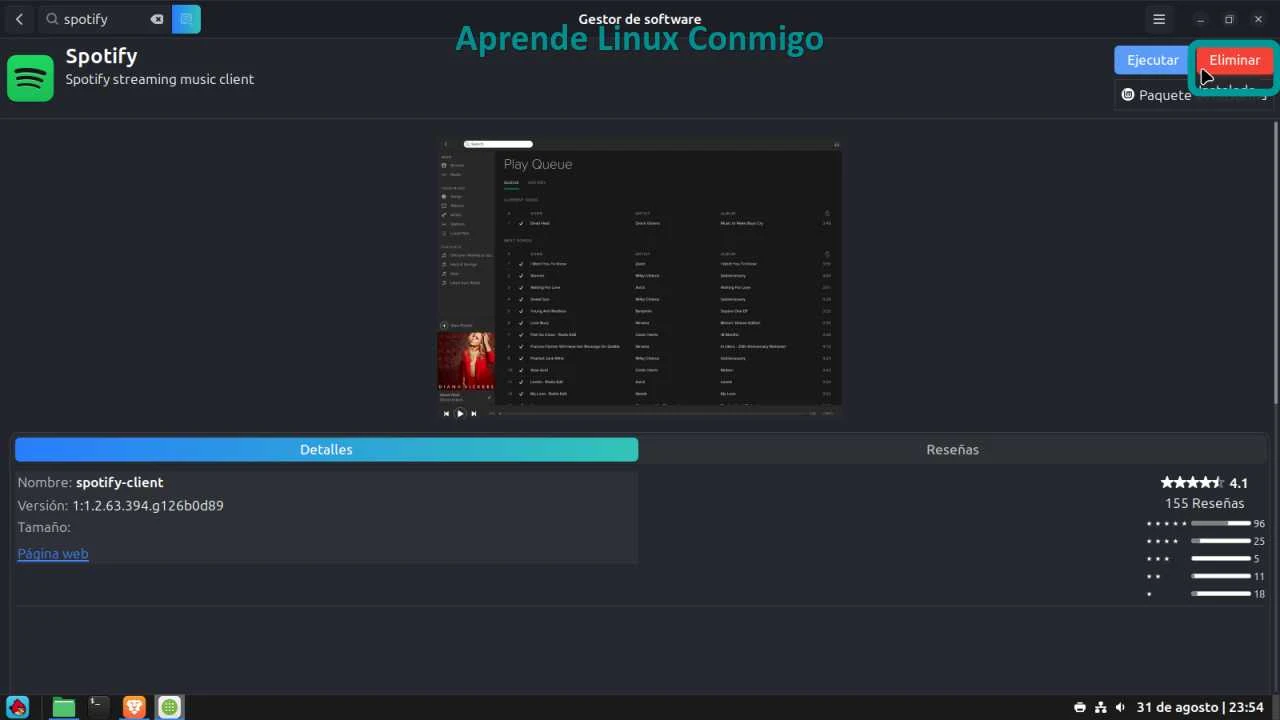Open the Página web link
1280x720 pixels.
[53, 553]
